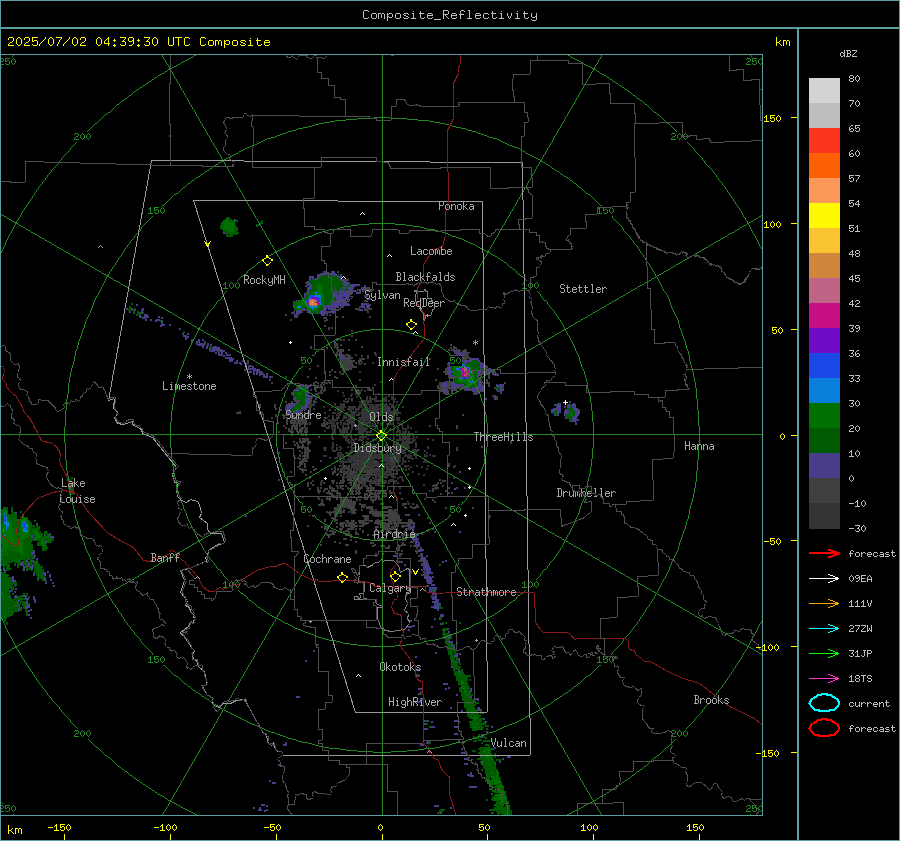
Task: Click the Drumheller label
Action: 586,493
